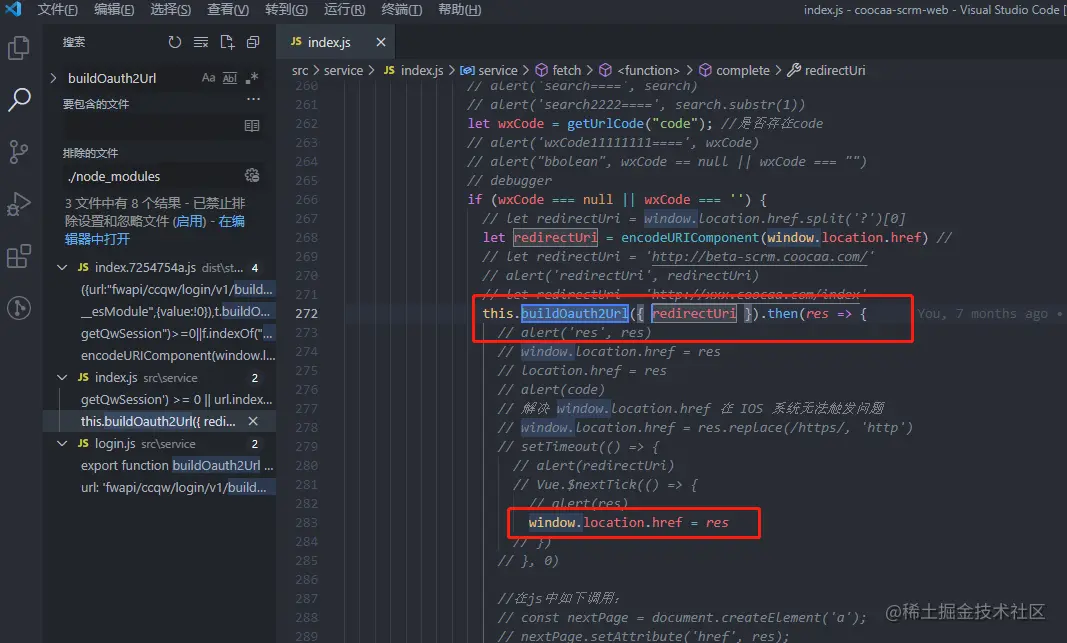Open new search editor icon

[227, 42]
